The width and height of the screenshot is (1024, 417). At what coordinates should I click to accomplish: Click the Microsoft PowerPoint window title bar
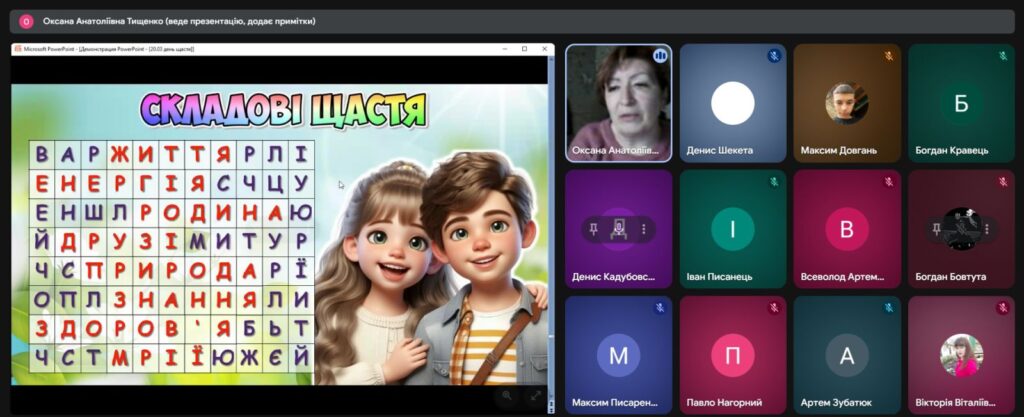pos(250,48)
